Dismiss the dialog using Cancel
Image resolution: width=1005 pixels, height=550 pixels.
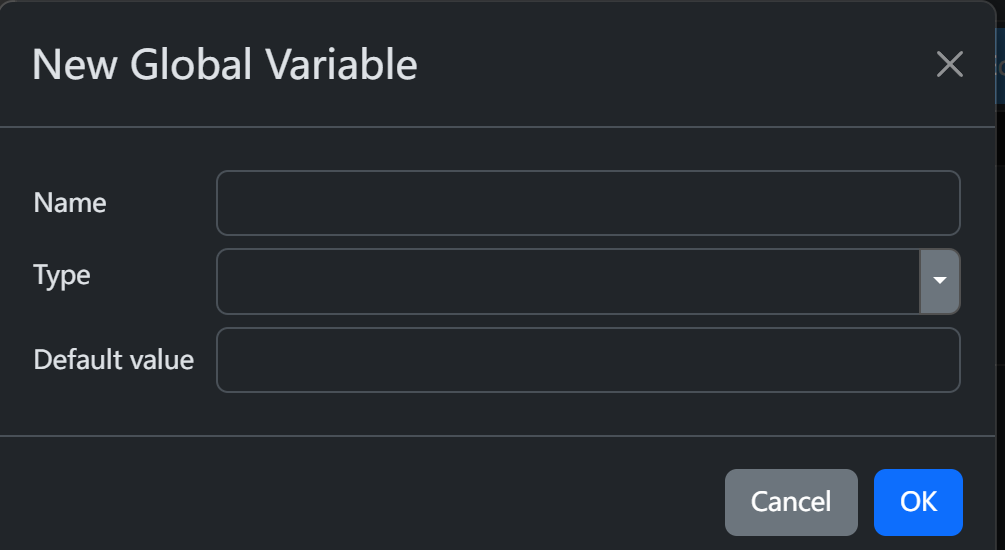[791, 502]
